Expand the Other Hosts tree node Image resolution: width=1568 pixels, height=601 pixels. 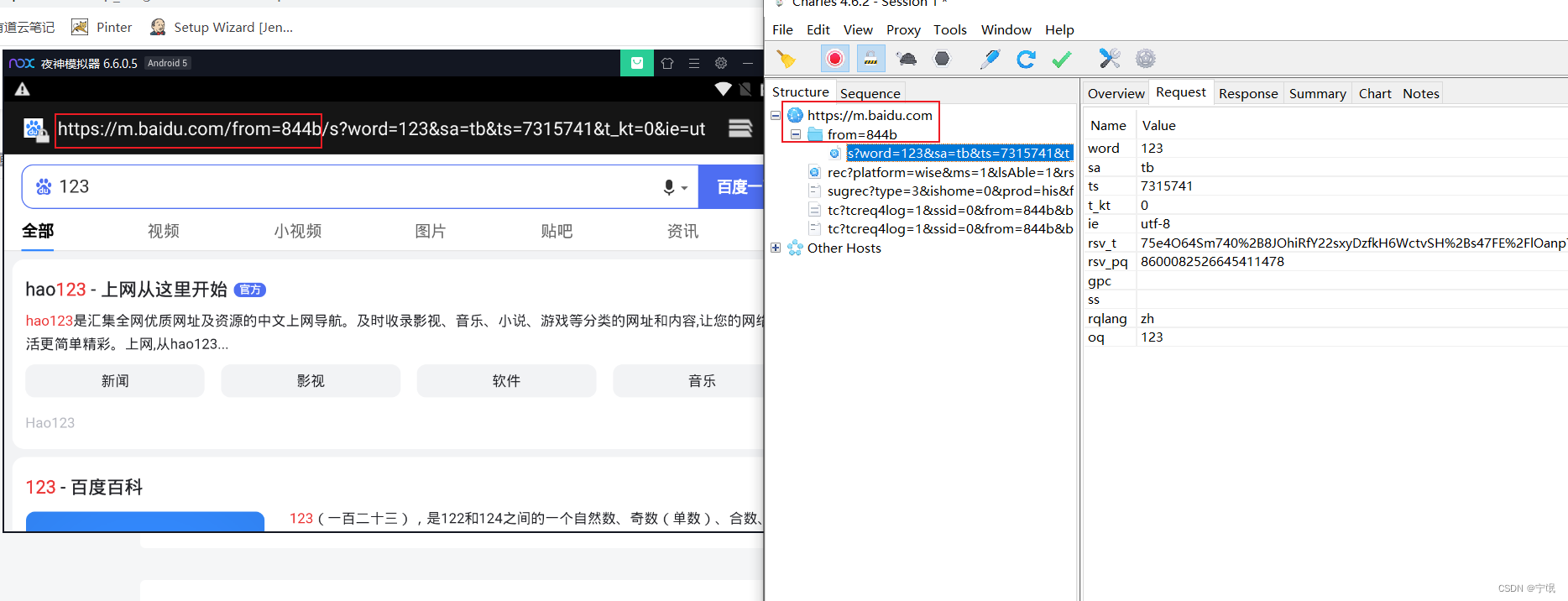click(776, 248)
